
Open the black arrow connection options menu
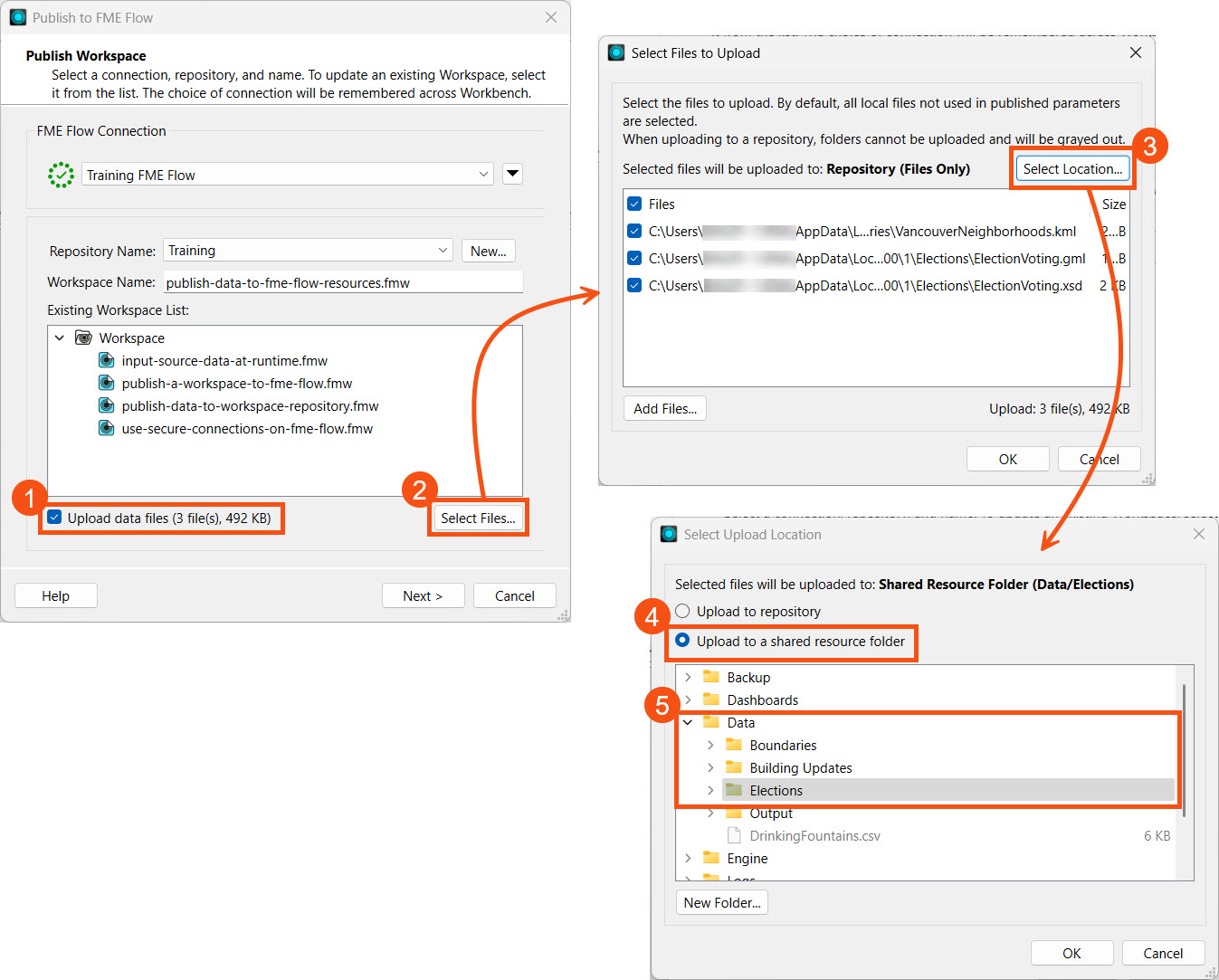tap(512, 174)
